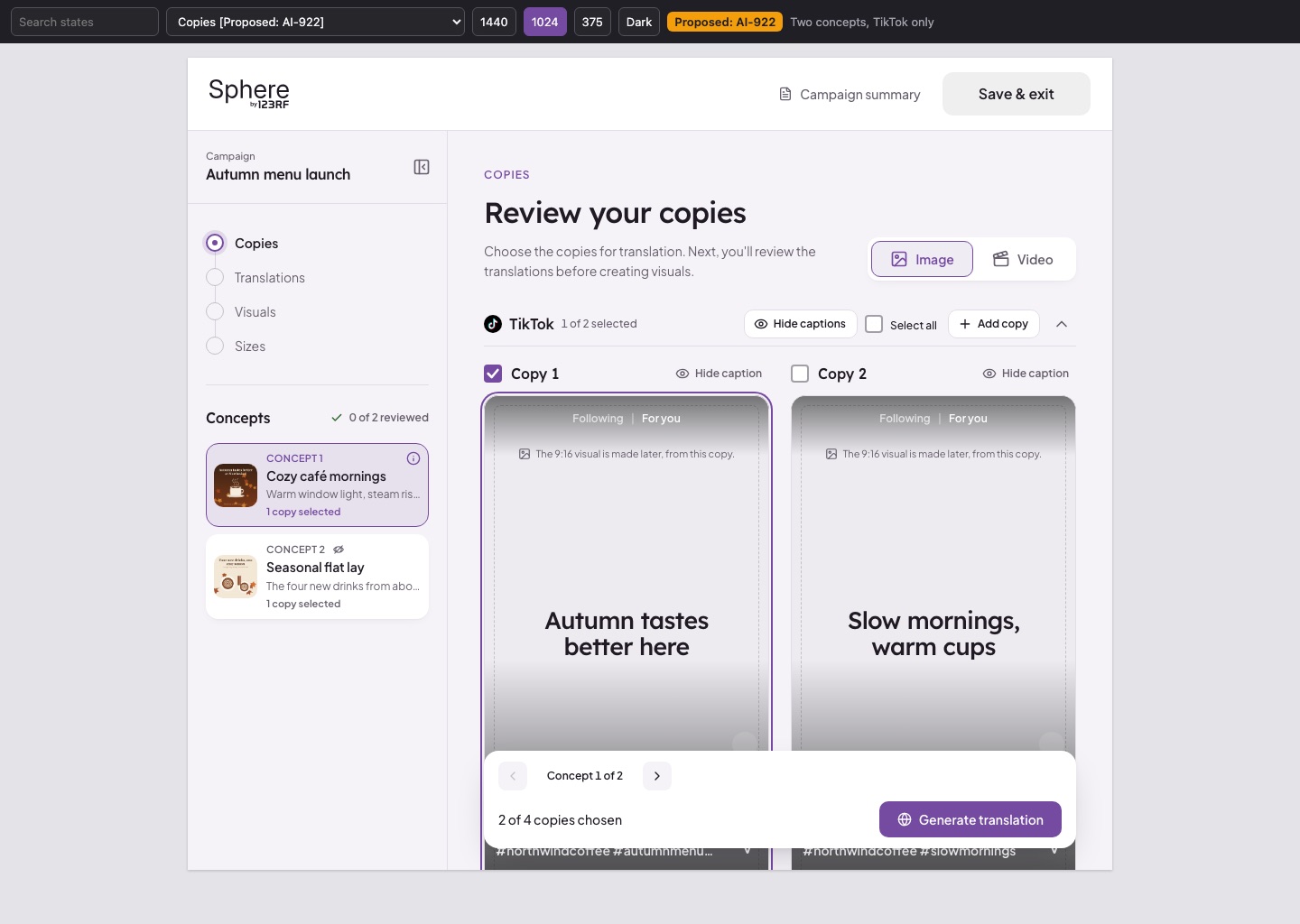Click '2 of 4 copies chosen' text
This screenshot has width=1300, height=924.
coord(560,820)
